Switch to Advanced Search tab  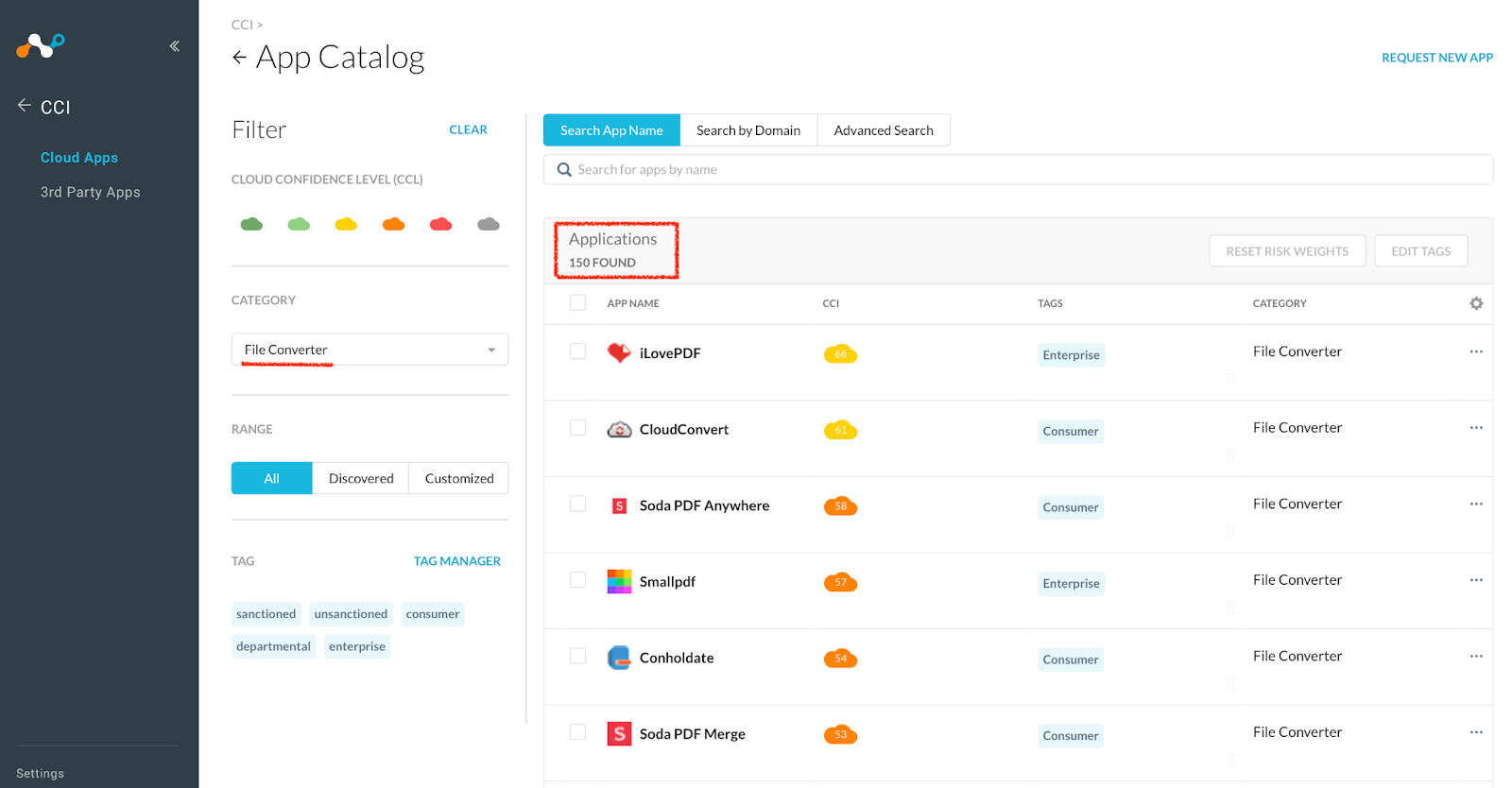point(884,130)
